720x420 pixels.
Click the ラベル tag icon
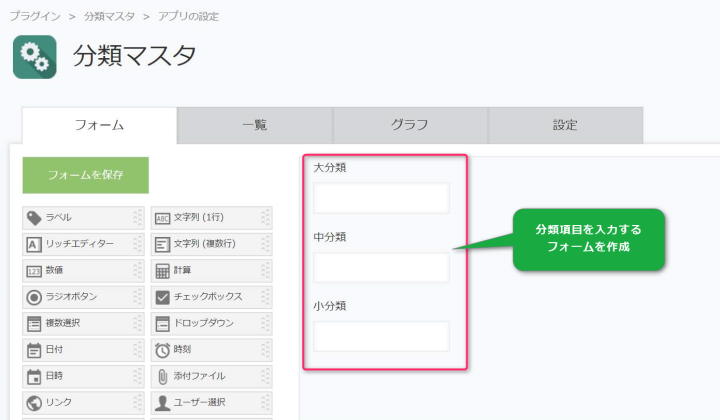[33, 217]
